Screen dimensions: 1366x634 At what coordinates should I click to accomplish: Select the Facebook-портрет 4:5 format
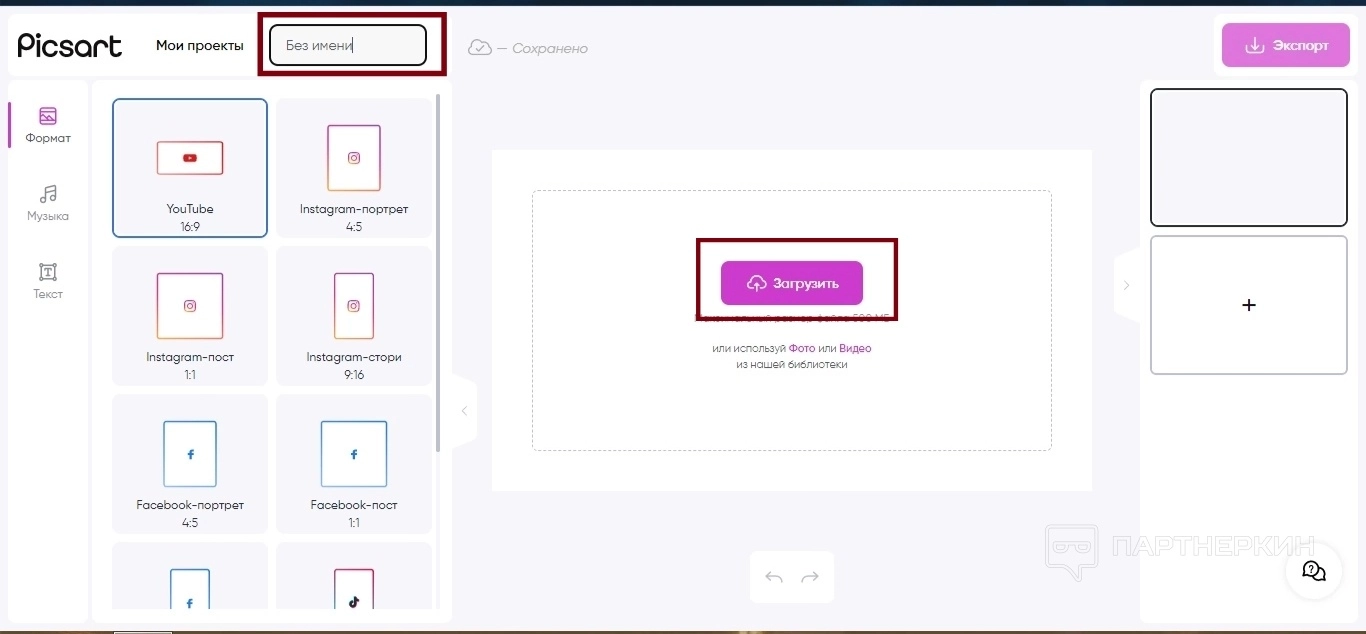[190, 464]
